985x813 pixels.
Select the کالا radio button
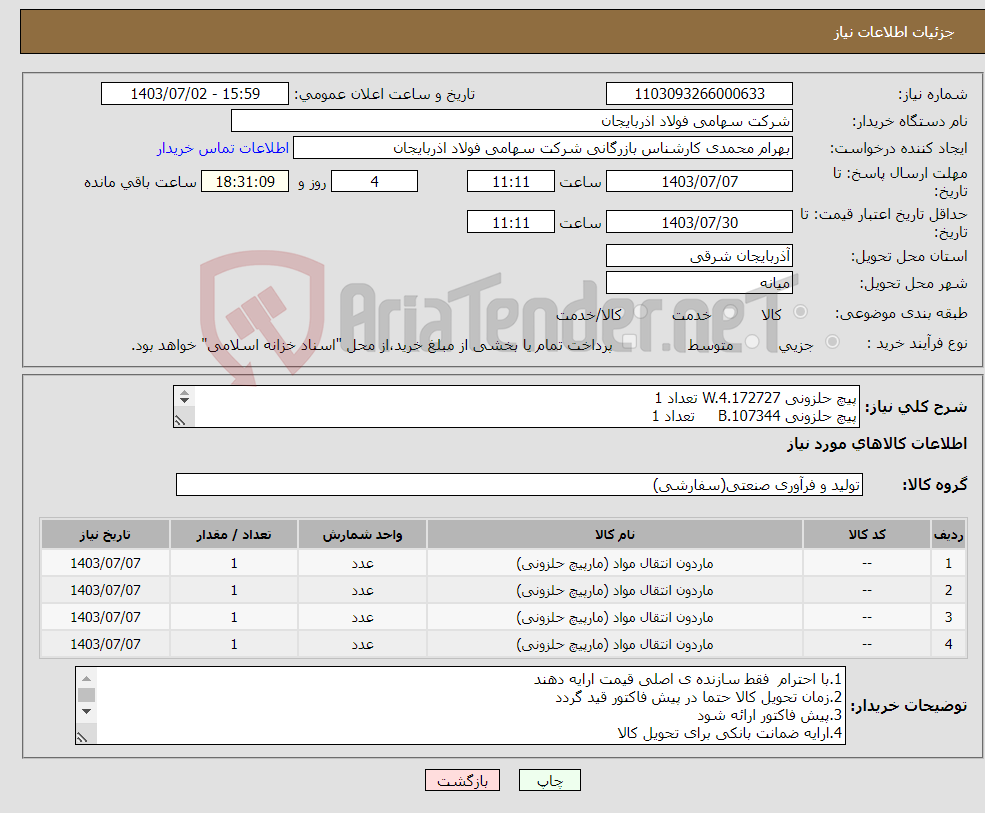point(800,312)
